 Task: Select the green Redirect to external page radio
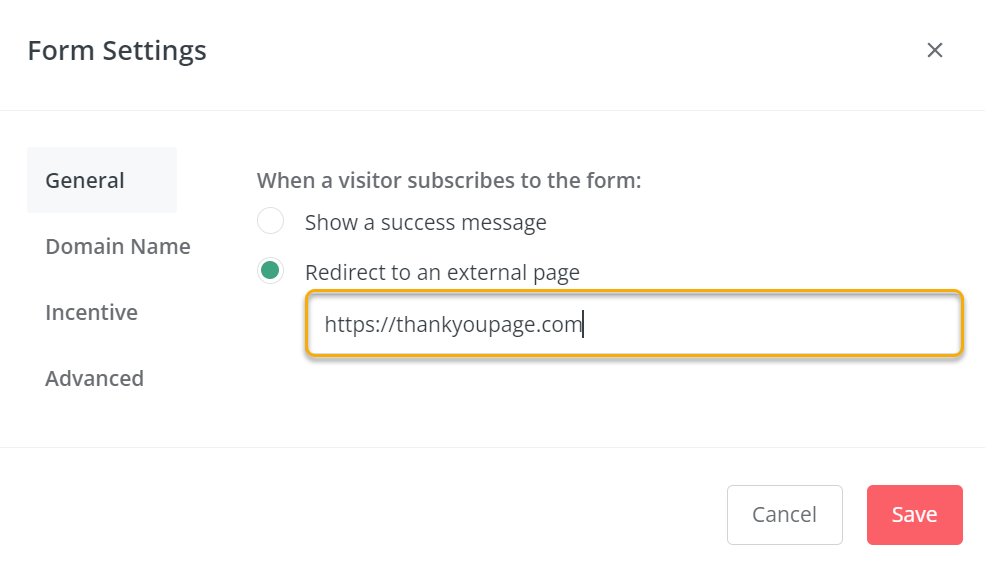270,271
